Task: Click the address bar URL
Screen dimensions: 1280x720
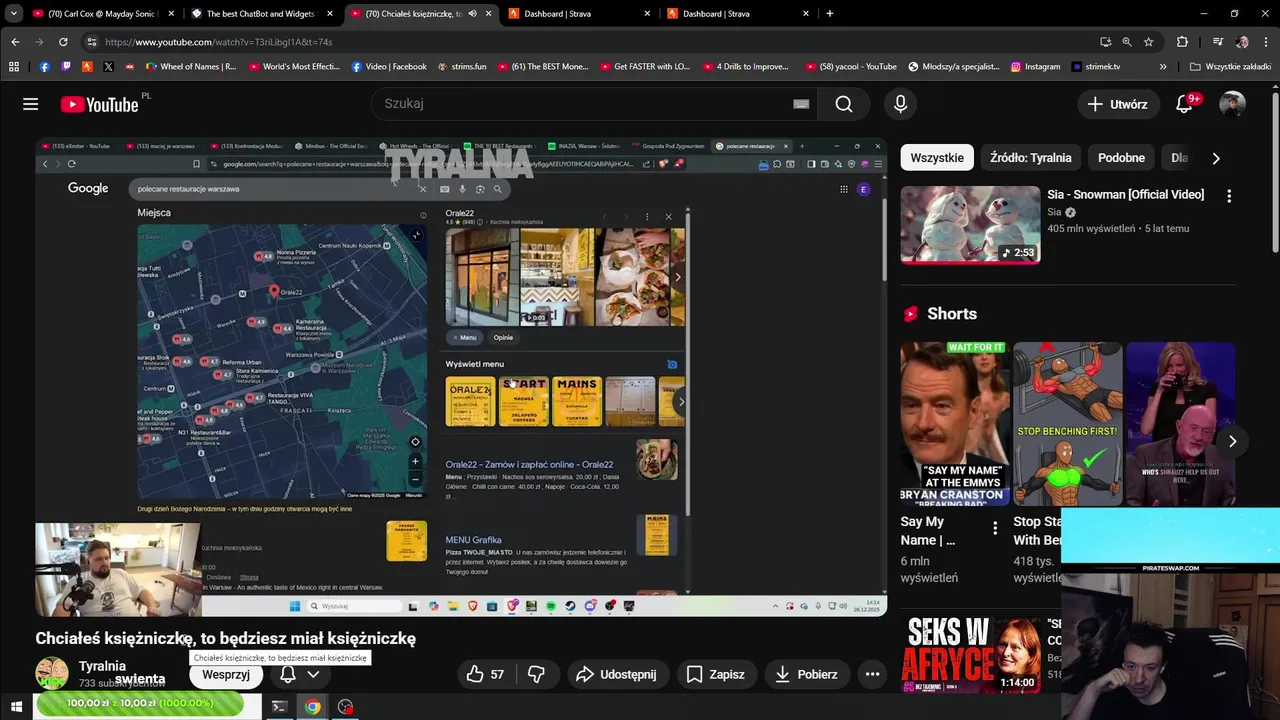Action: click(x=218, y=42)
